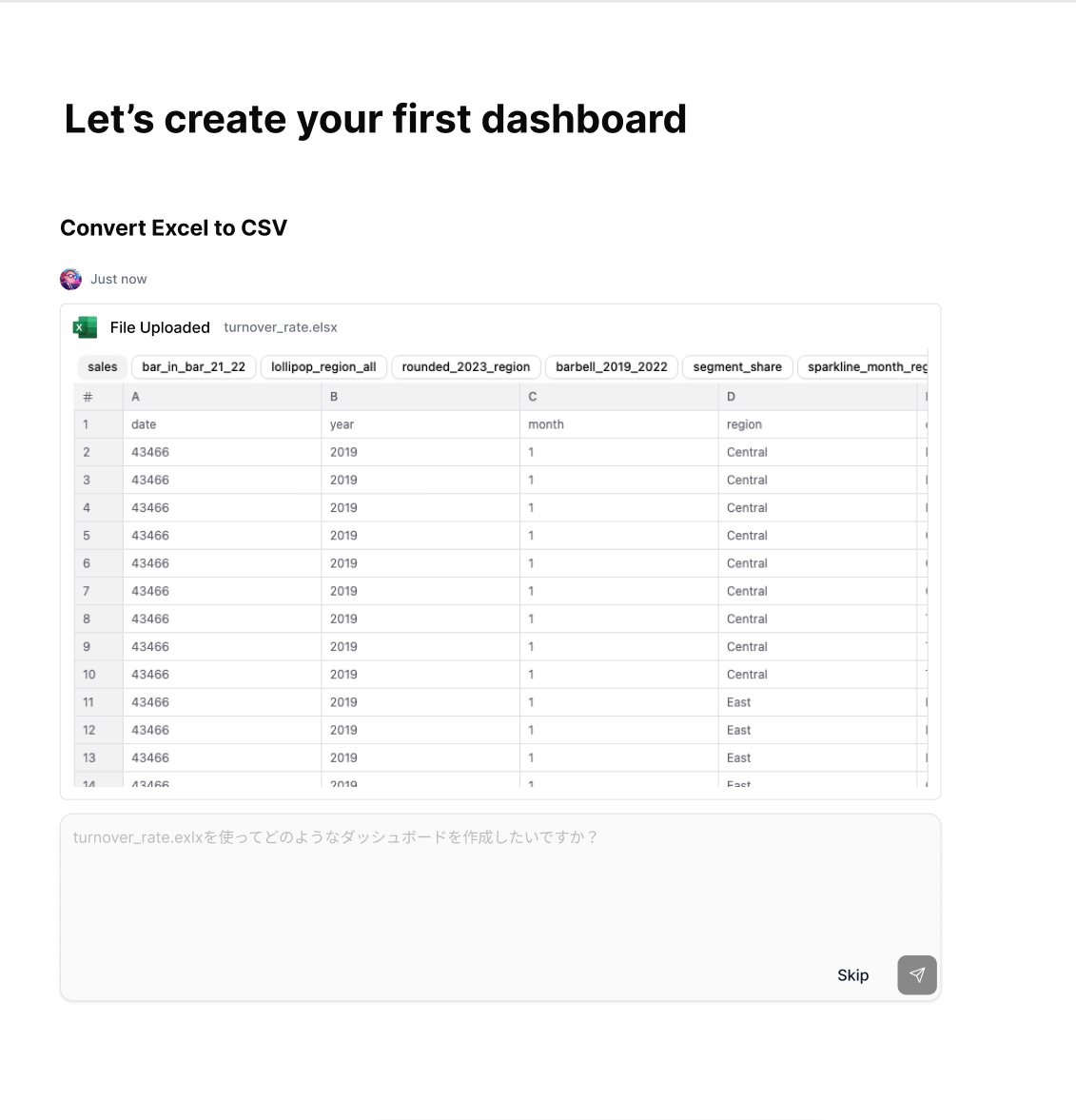Click the green Excel file icon
1076x1120 pixels.
(84, 326)
